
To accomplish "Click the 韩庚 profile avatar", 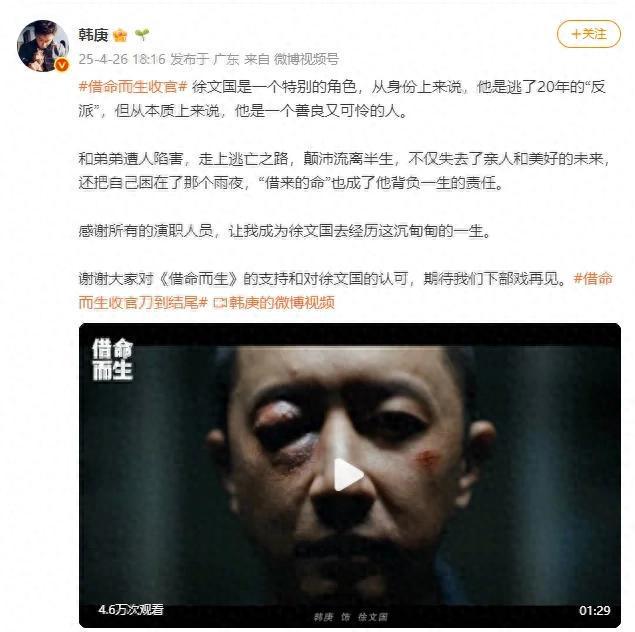I will (43, 45).
